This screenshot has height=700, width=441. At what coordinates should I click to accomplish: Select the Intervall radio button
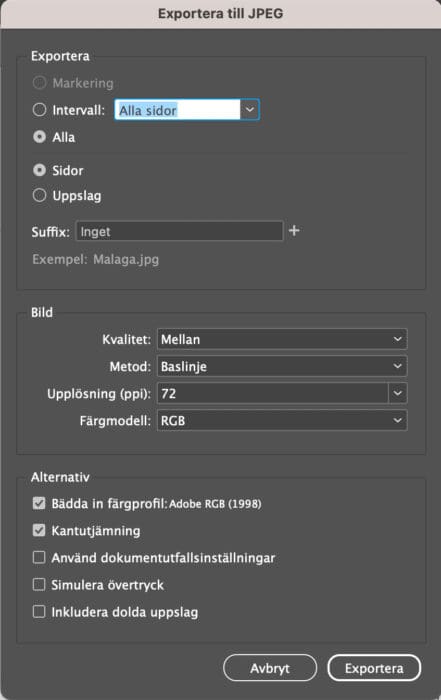[x=39, y=110]
